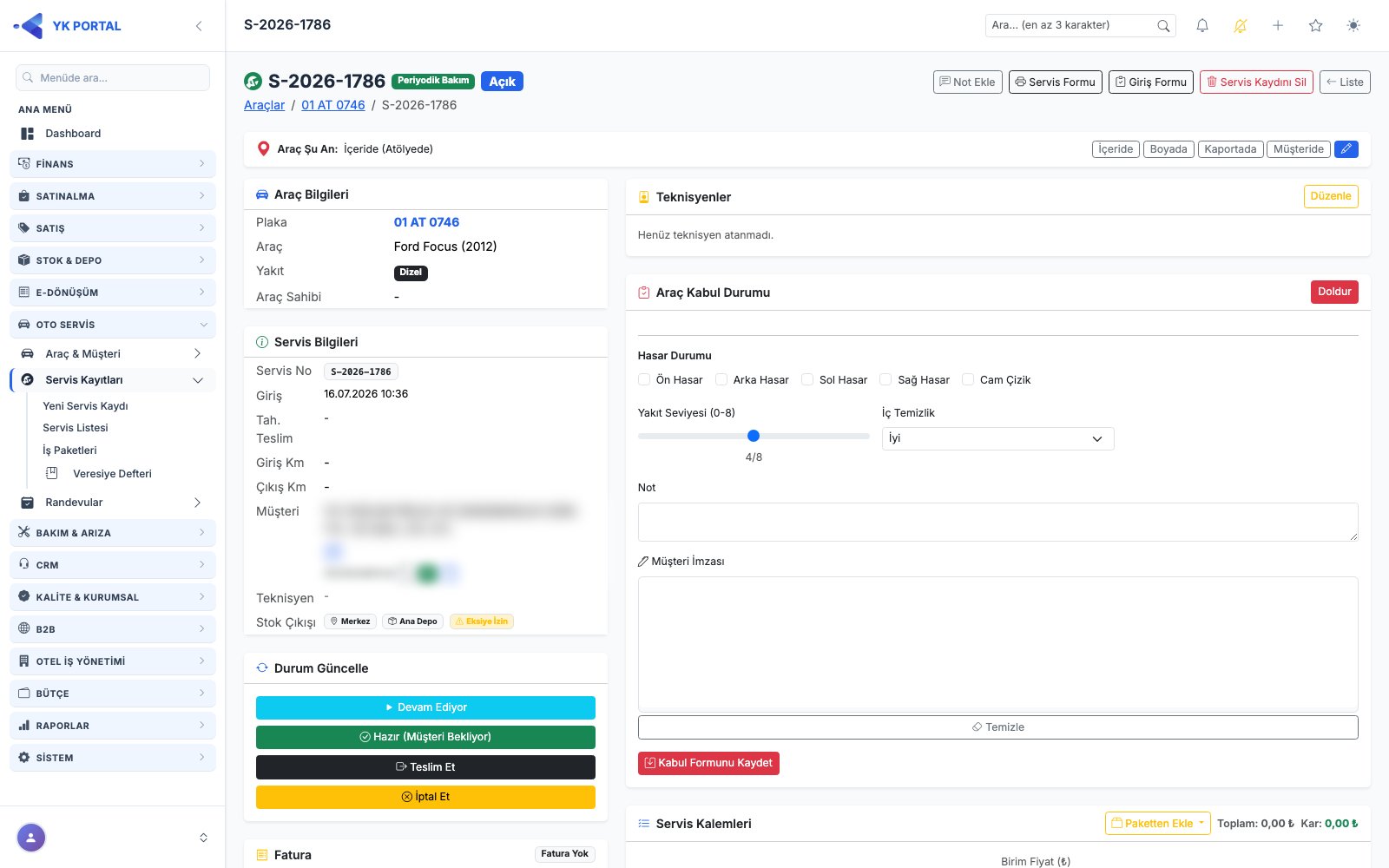The height and width of the screenshot is (868, 1389).
Task: Click the Araç Bilgileri car icon
Action: tap(262, 194)
